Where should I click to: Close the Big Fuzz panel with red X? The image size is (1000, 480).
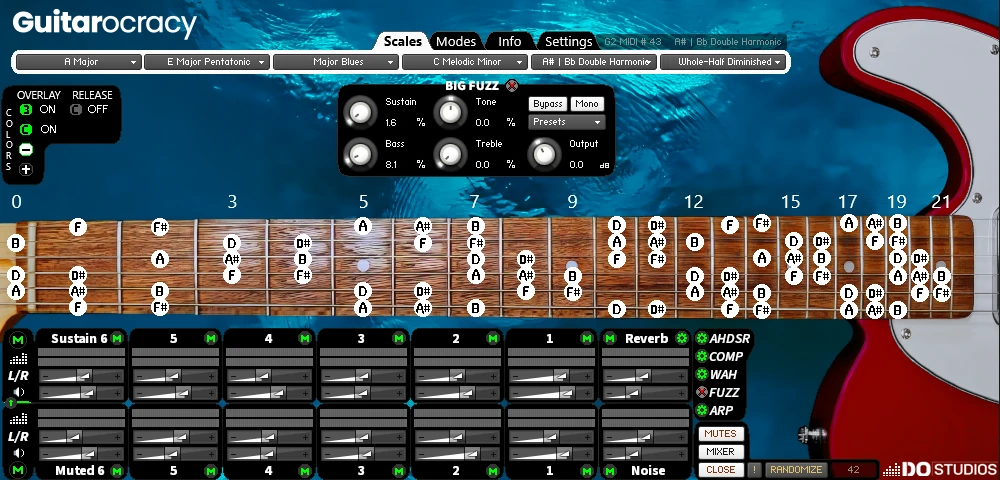(x=511, y=86)
